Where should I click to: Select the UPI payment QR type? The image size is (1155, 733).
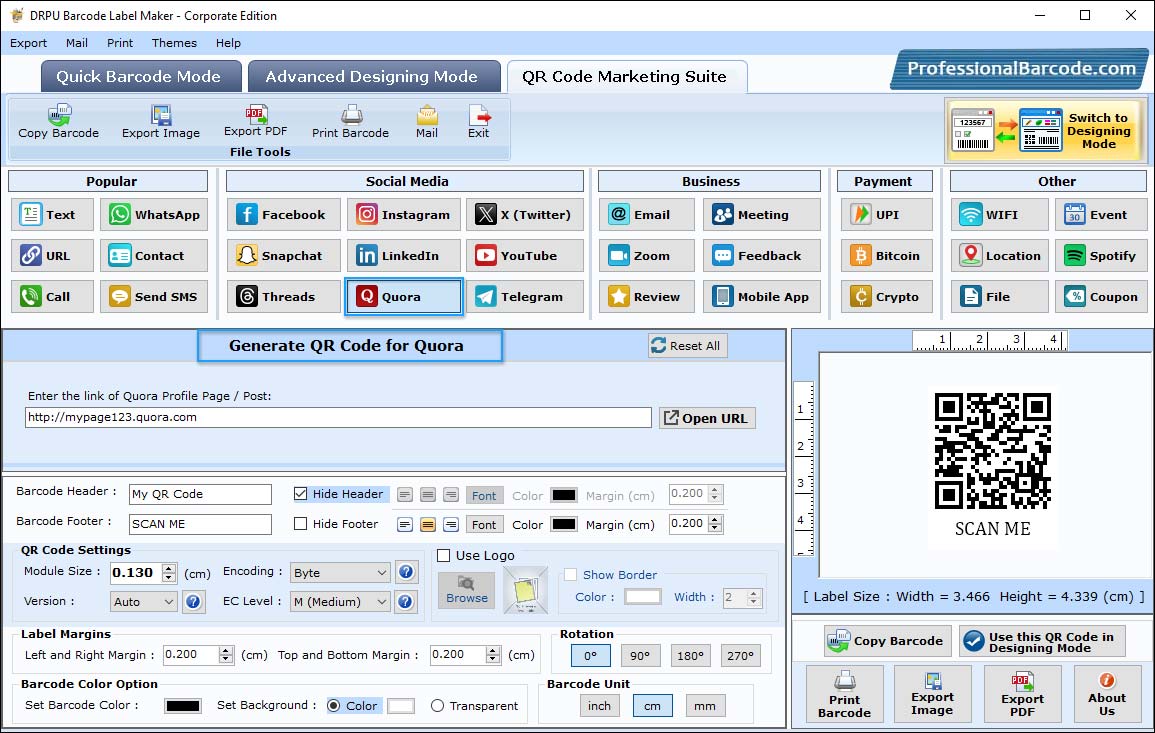click(887, 214)
